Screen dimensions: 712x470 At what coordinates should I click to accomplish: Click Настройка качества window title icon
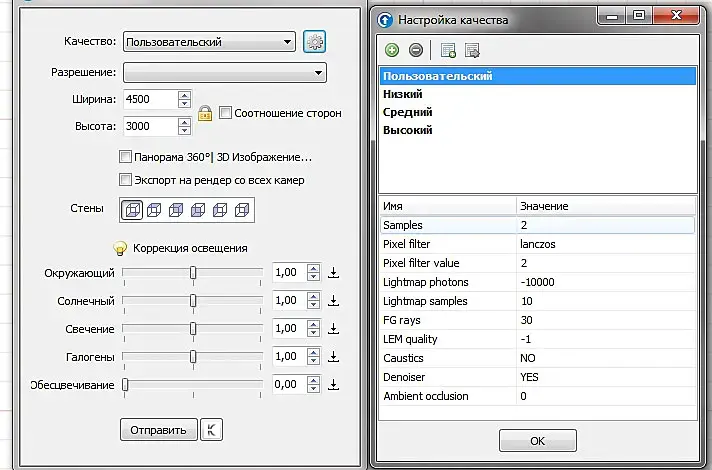click(385, 20)
